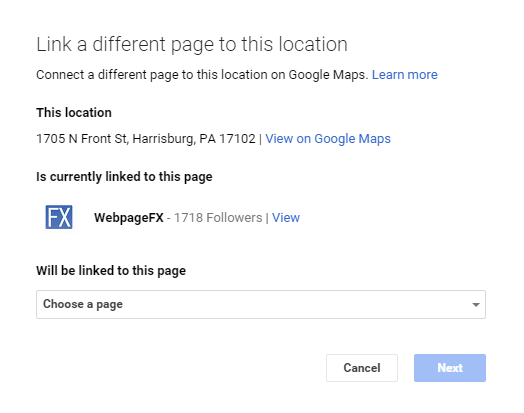The width and height of the screenshot is (524, 413).
Task: Expand the Choose a page dropdown
Action: pos(261,304)
